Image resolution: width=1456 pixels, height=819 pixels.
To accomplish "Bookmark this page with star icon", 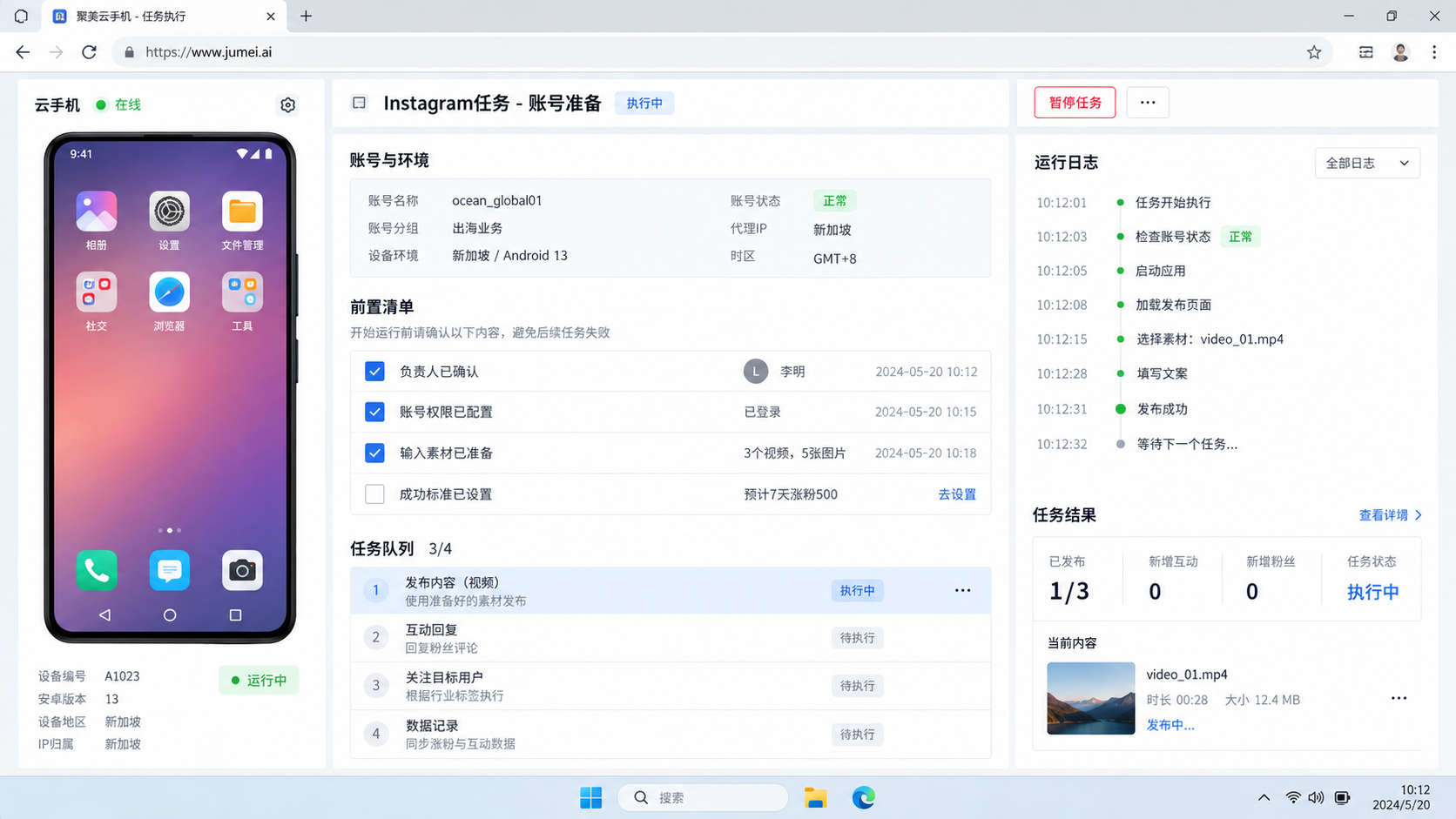I will [x=1314, y=52].
